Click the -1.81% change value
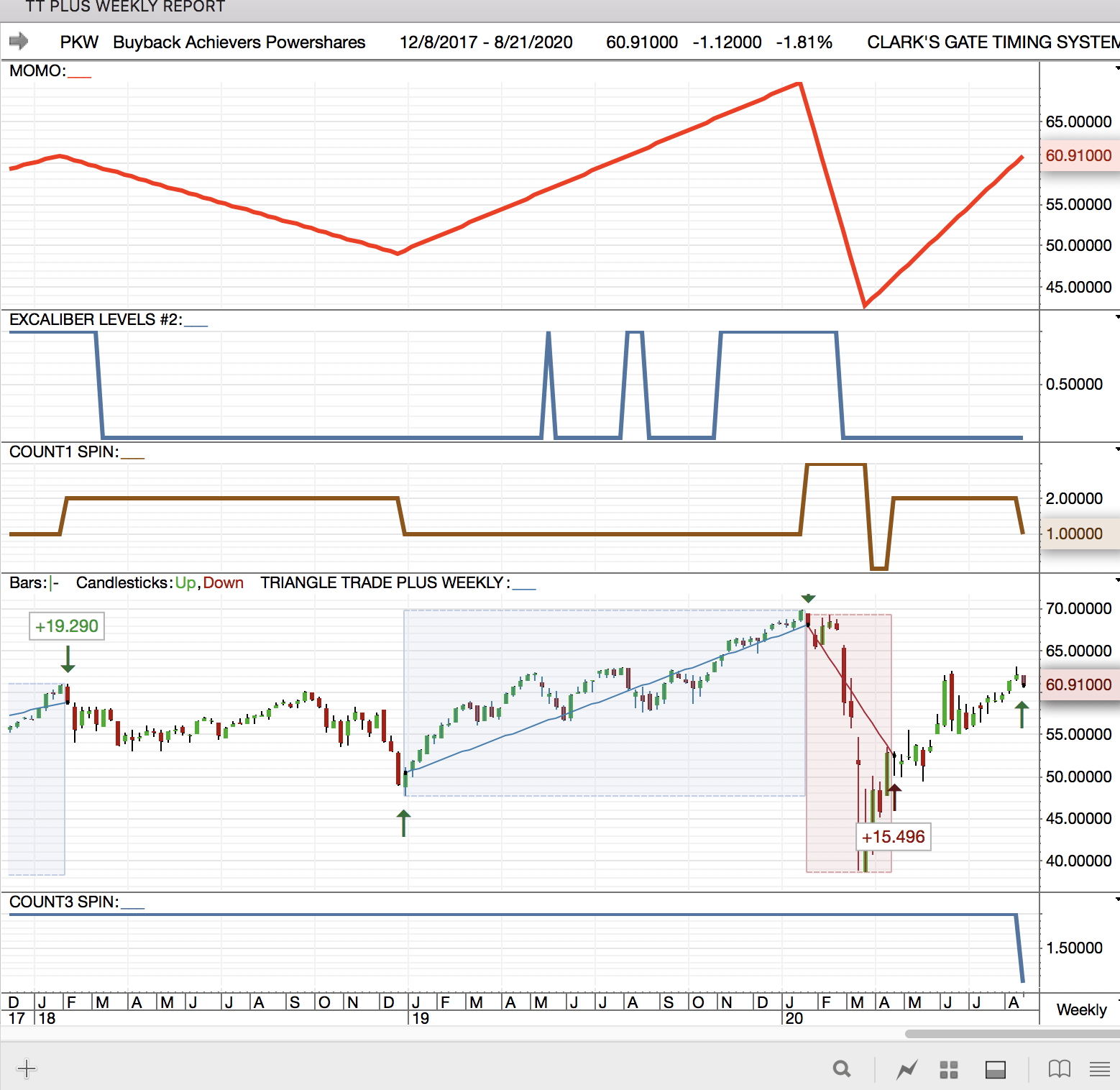Image resolution: width=1120 pixels, height=1090 pixels. pos(804,42)
